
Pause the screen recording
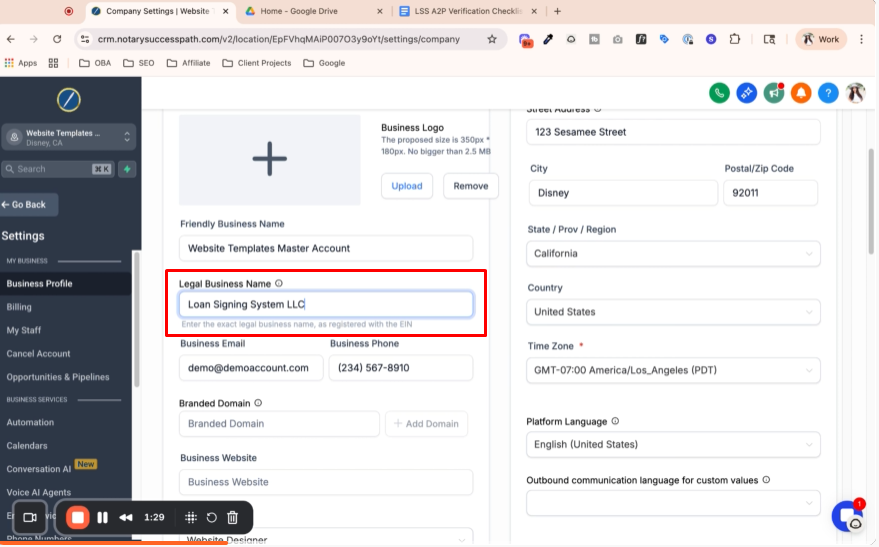pos(103,517)
